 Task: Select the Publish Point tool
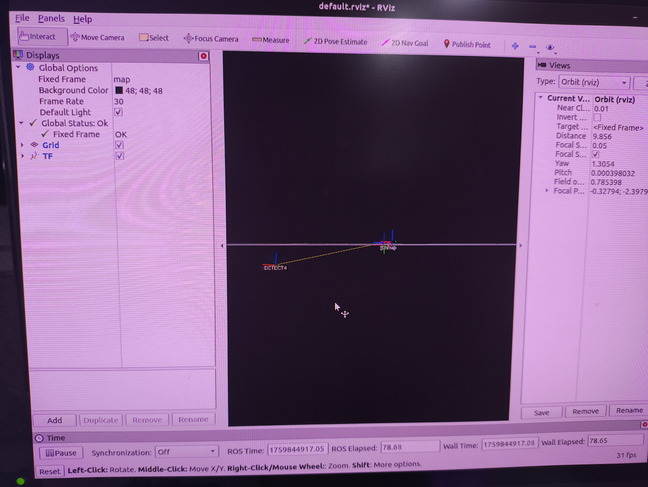click(x=467, y=44)
